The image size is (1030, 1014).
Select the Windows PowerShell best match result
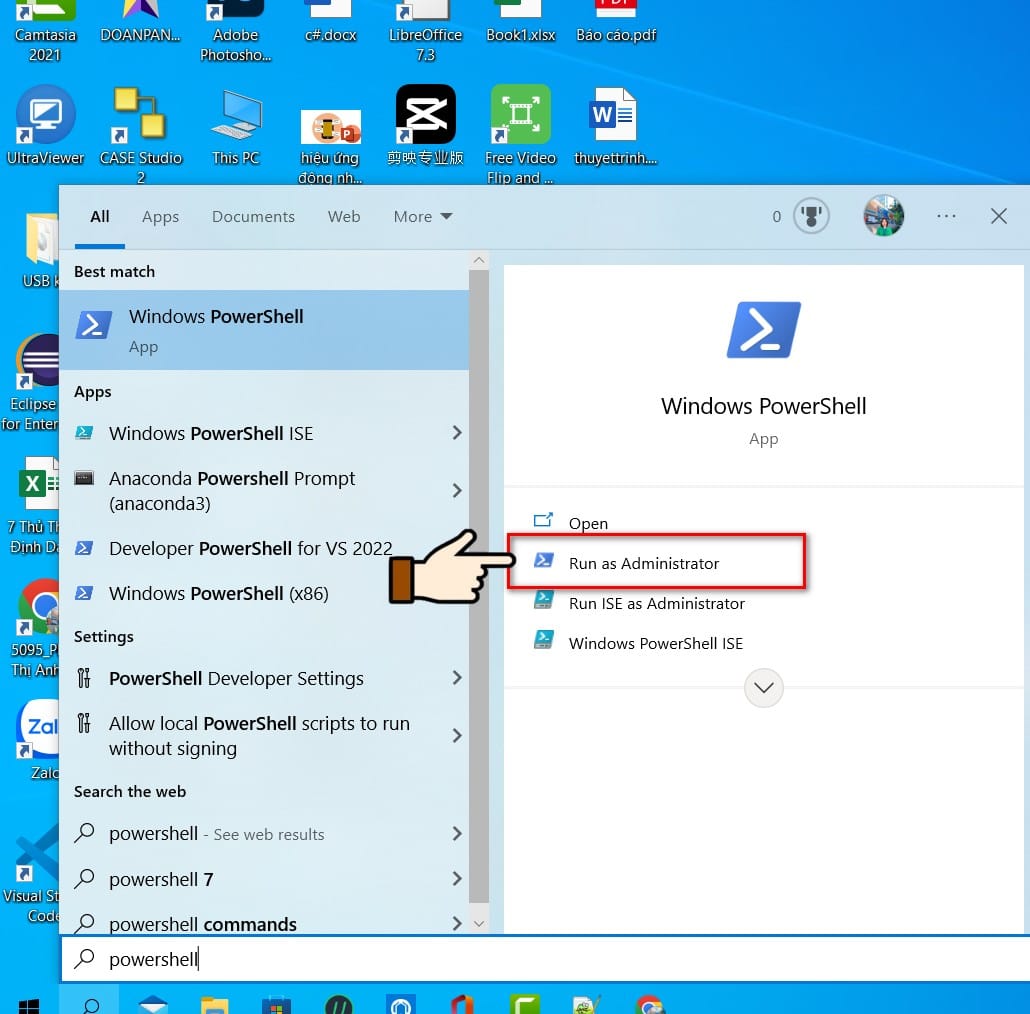coord(264,330)
